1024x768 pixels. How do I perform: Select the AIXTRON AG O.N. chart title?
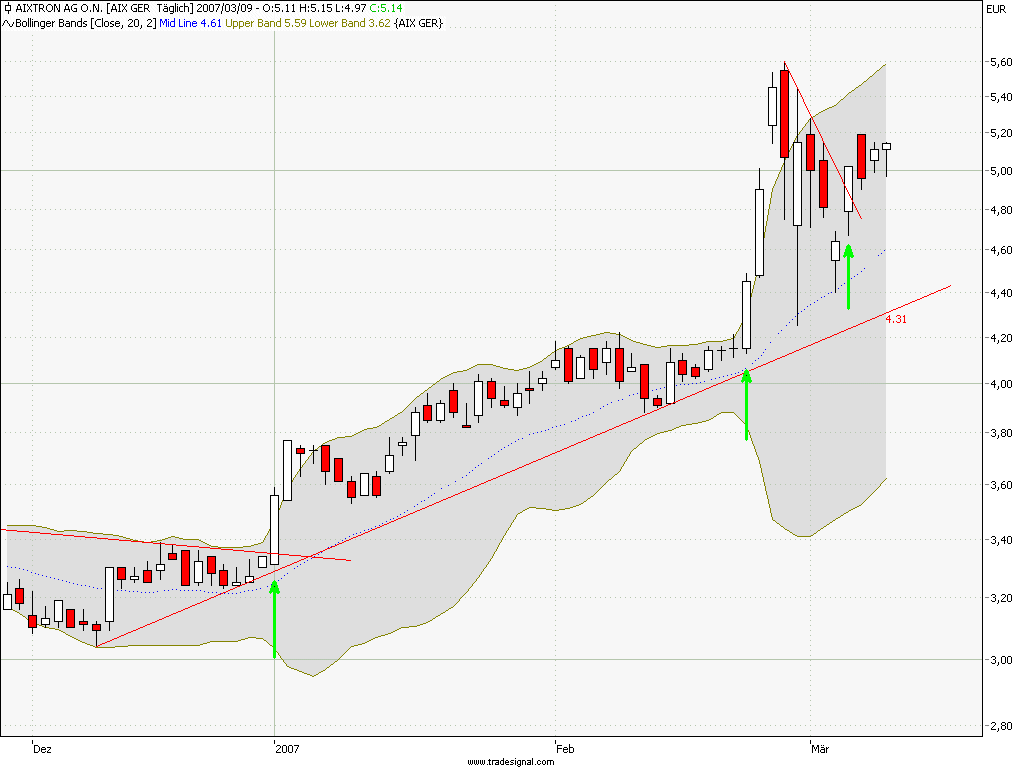pyautogui.click(x=58, y=8)
